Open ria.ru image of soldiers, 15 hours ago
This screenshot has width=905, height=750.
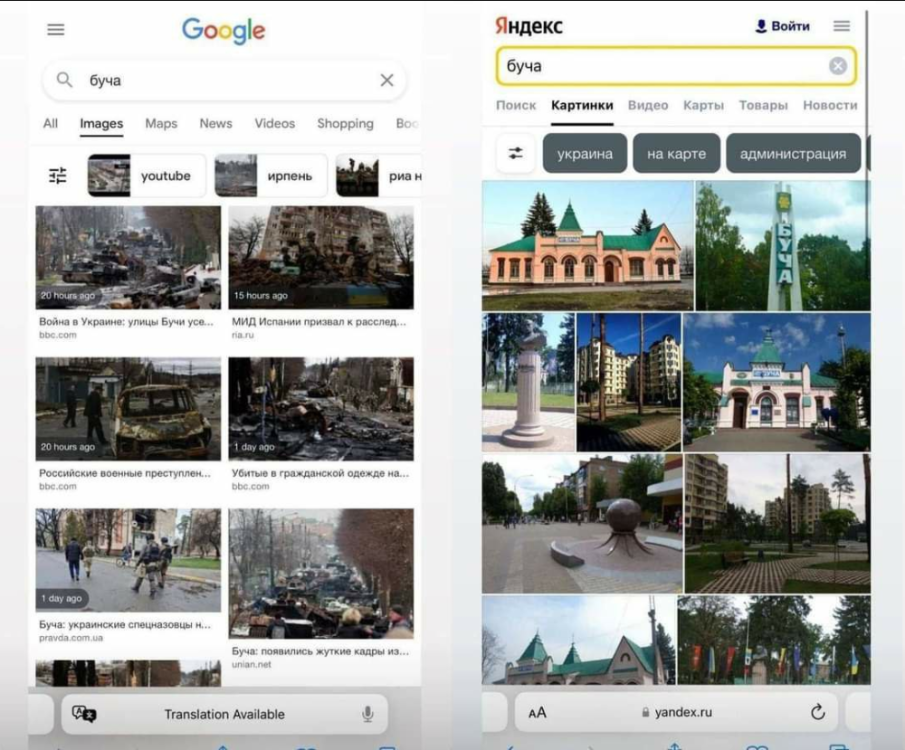(321, 258)
